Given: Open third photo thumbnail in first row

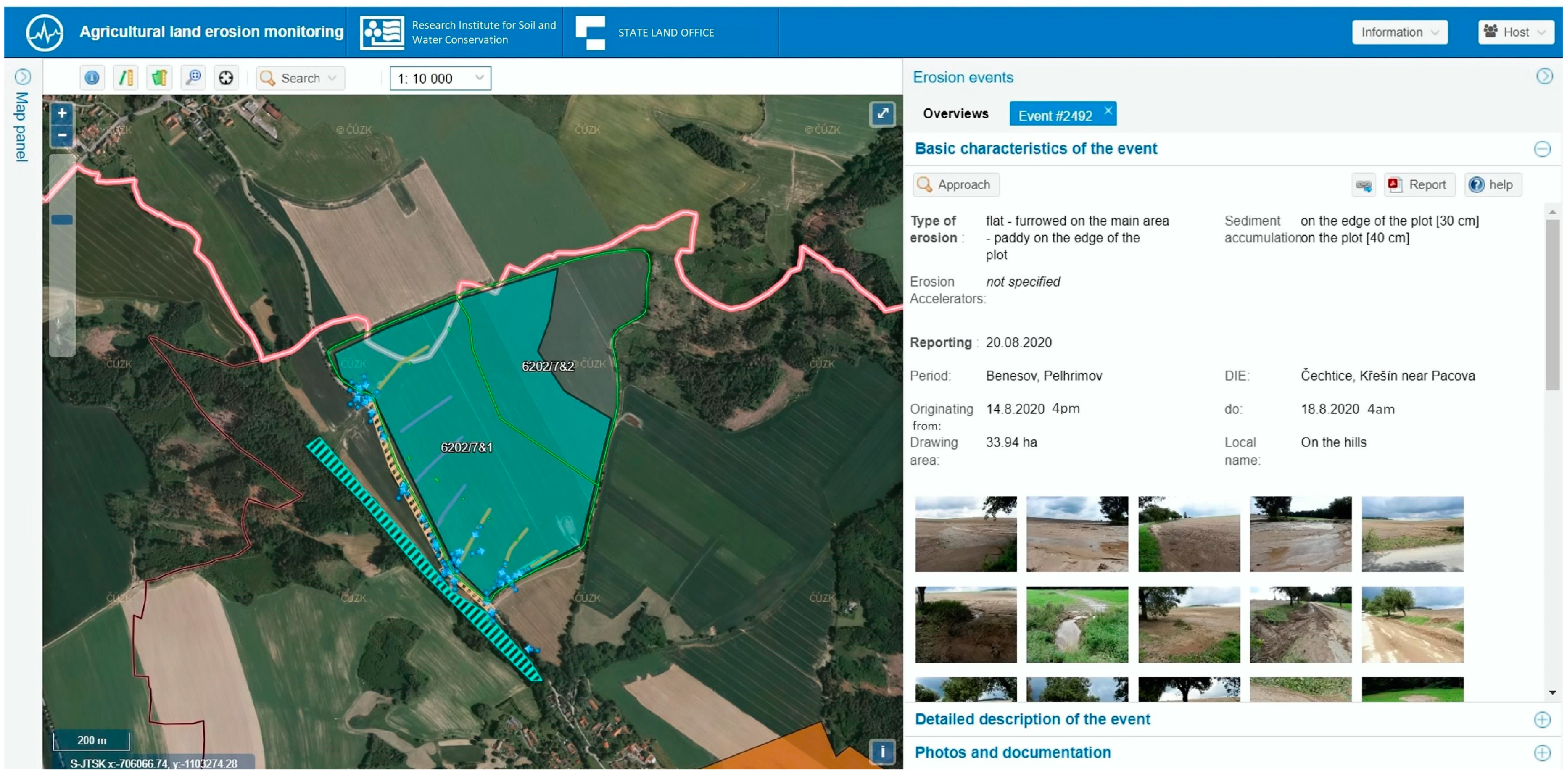Looking at the screenshot, I should coord(1189,534).
